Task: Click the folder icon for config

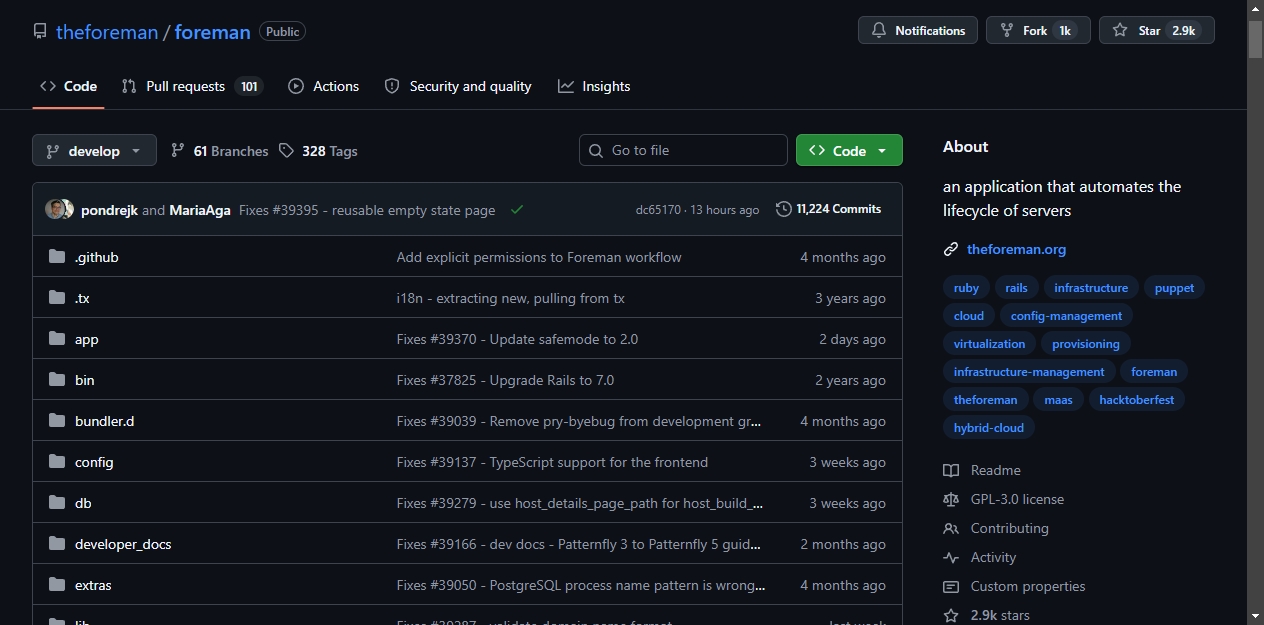Action: click(57, 462)
